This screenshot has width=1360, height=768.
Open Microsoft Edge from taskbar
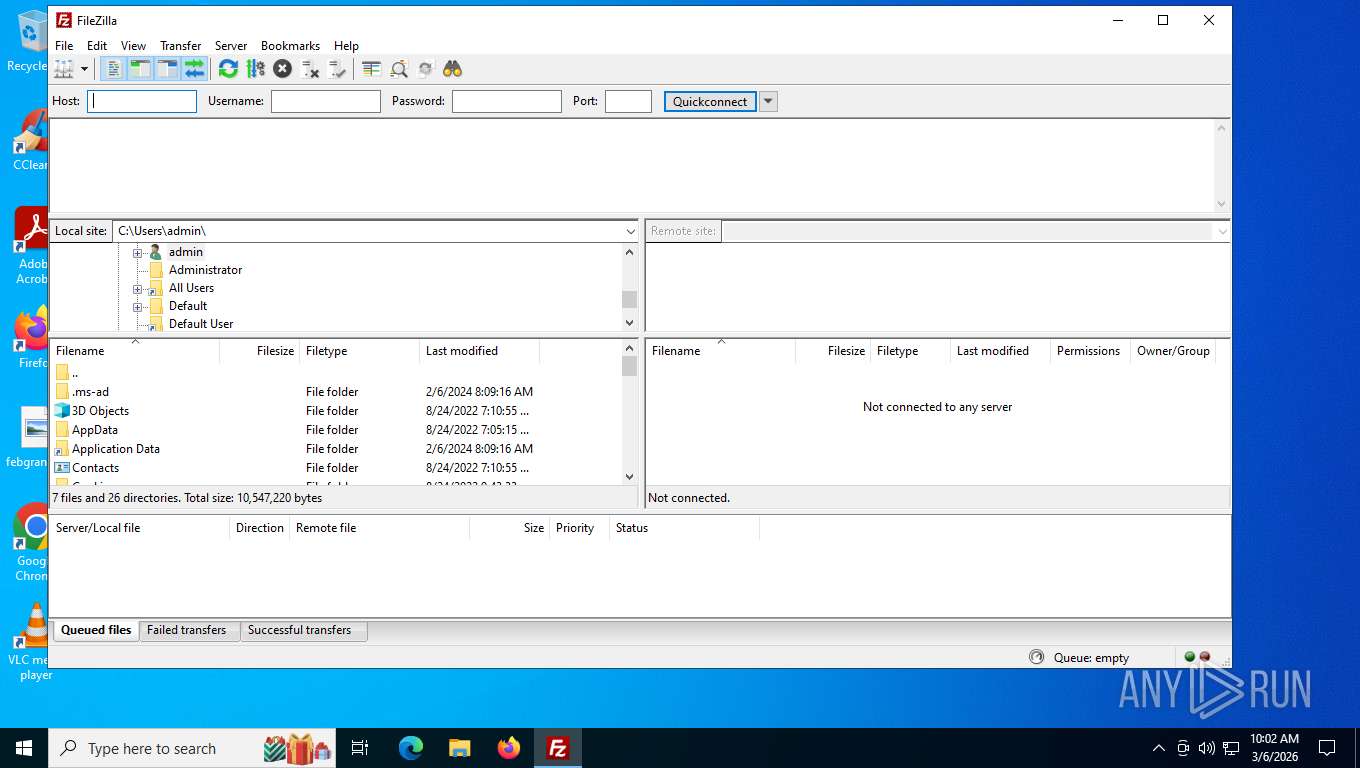click(410, 748)
